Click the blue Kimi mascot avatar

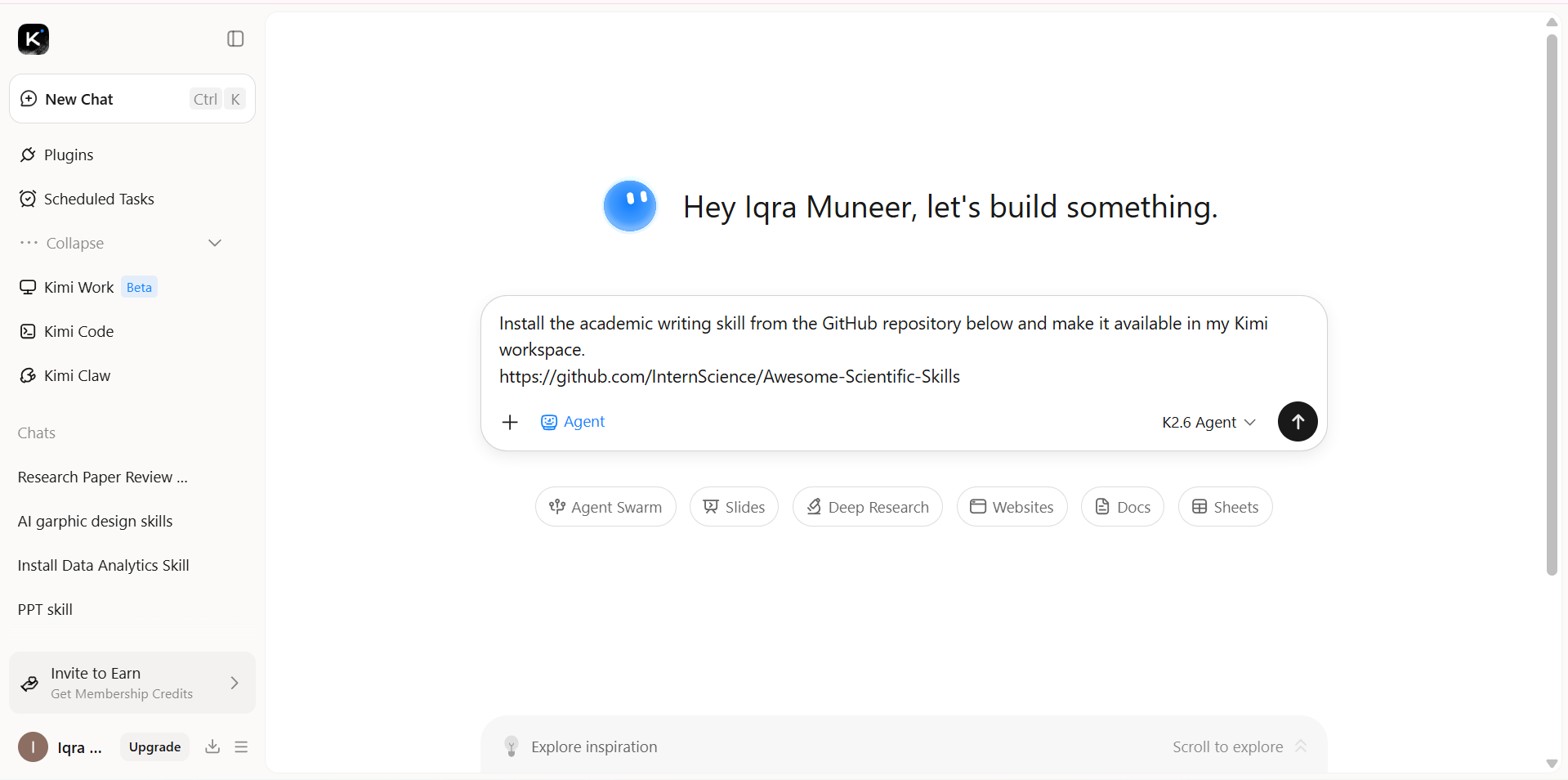coord(629,206)
